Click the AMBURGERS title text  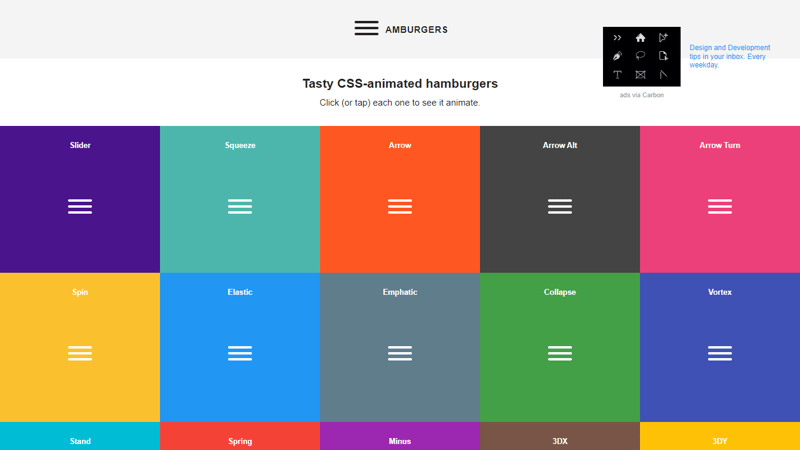pos(416,30)
